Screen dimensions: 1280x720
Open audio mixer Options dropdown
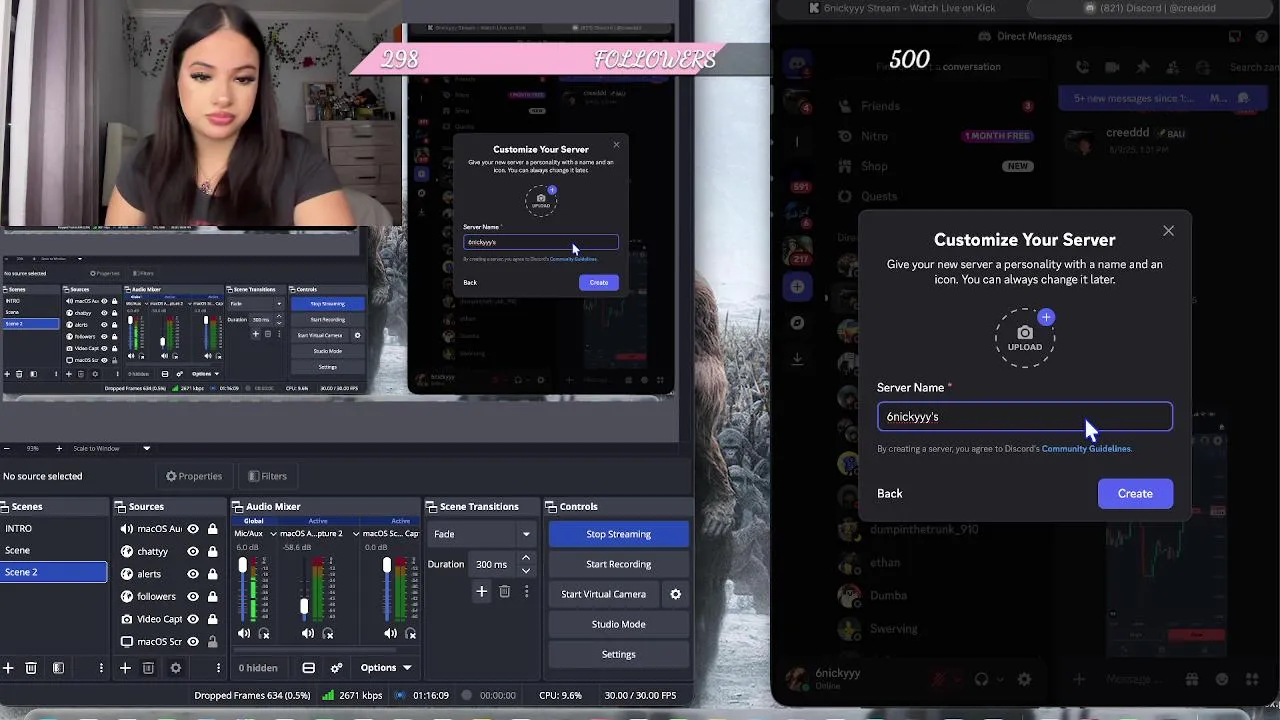point(385,668)
